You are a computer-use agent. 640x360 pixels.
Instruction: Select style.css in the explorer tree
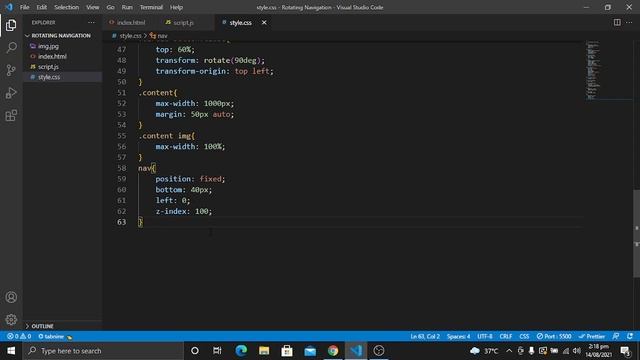pos(49,77)
